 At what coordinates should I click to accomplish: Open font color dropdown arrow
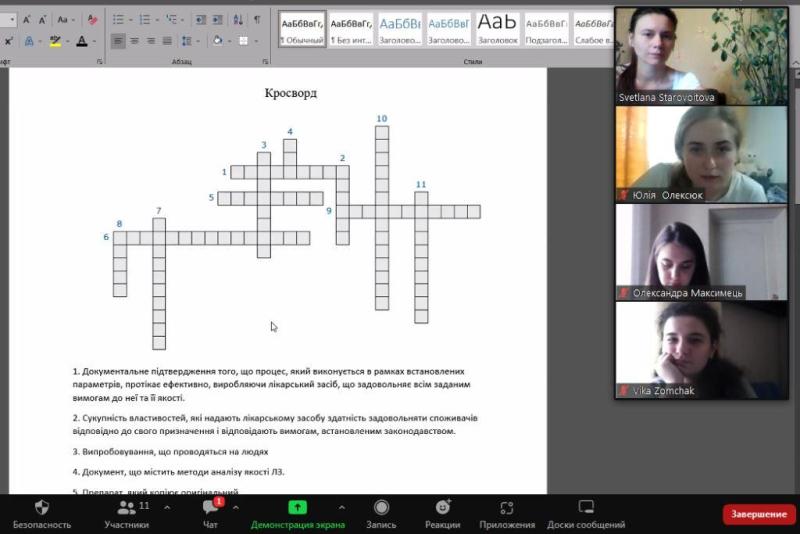pos(94,41)
